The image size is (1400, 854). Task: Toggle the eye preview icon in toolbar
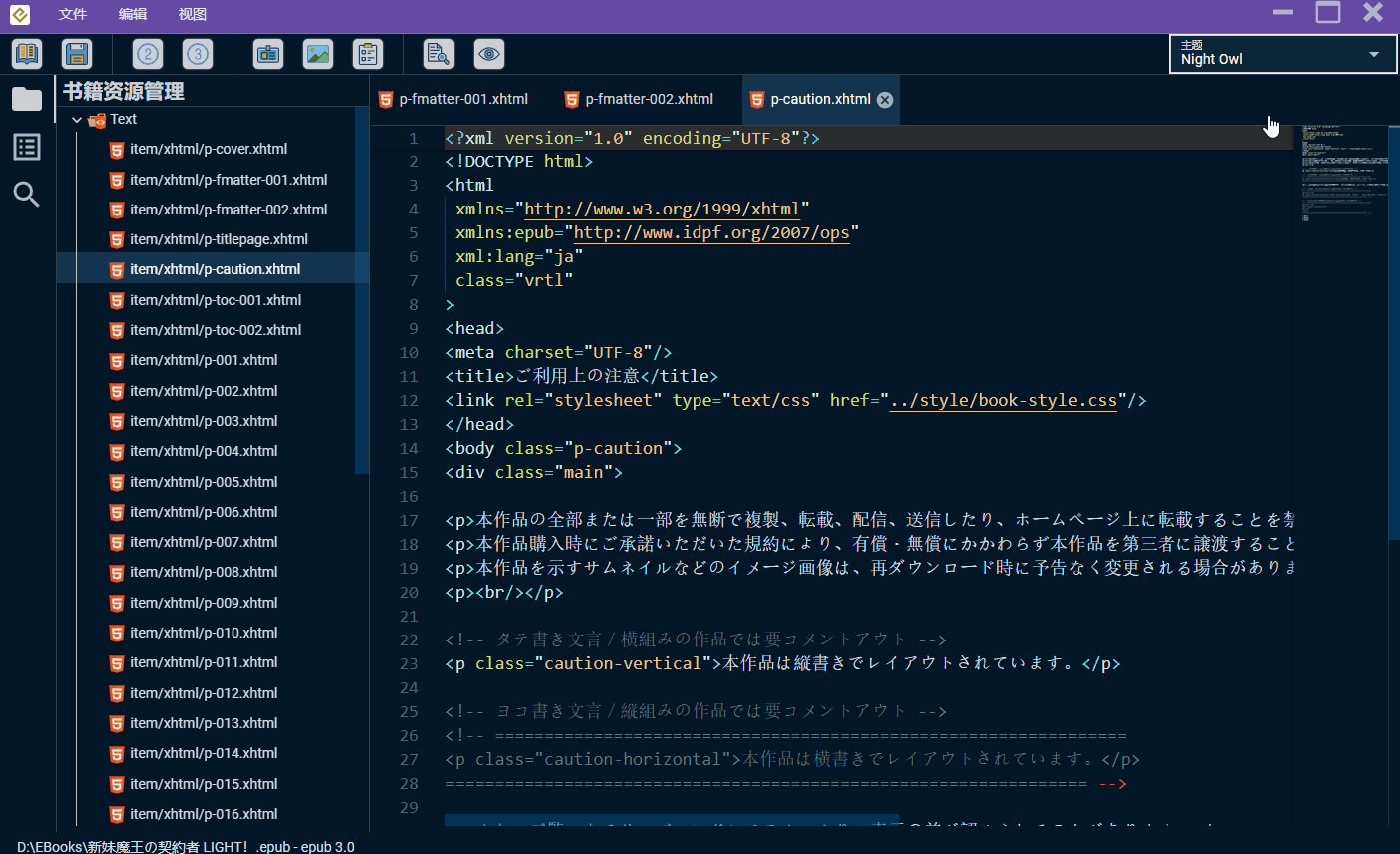[x=489, y=54]
